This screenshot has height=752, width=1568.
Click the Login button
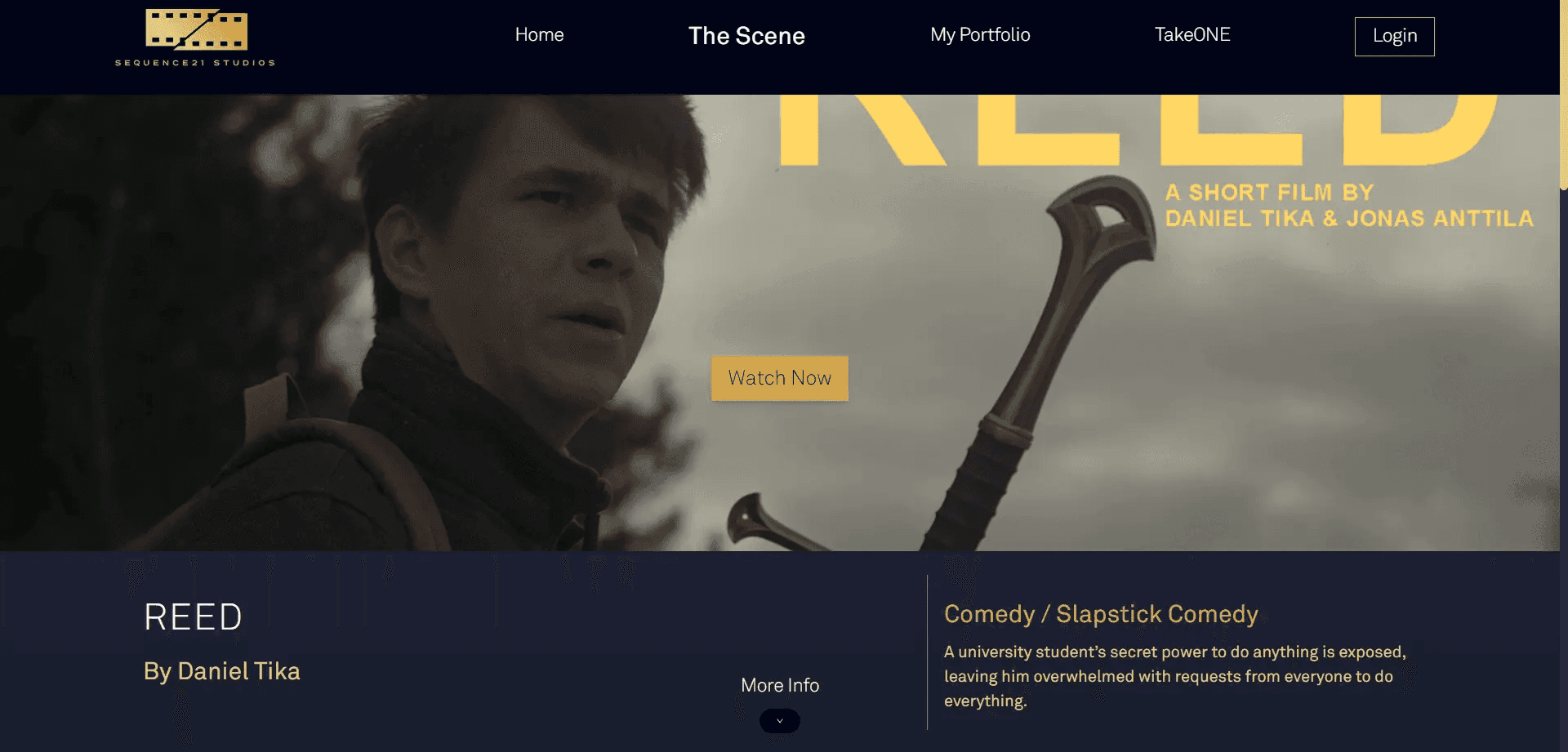point(1394,37)
